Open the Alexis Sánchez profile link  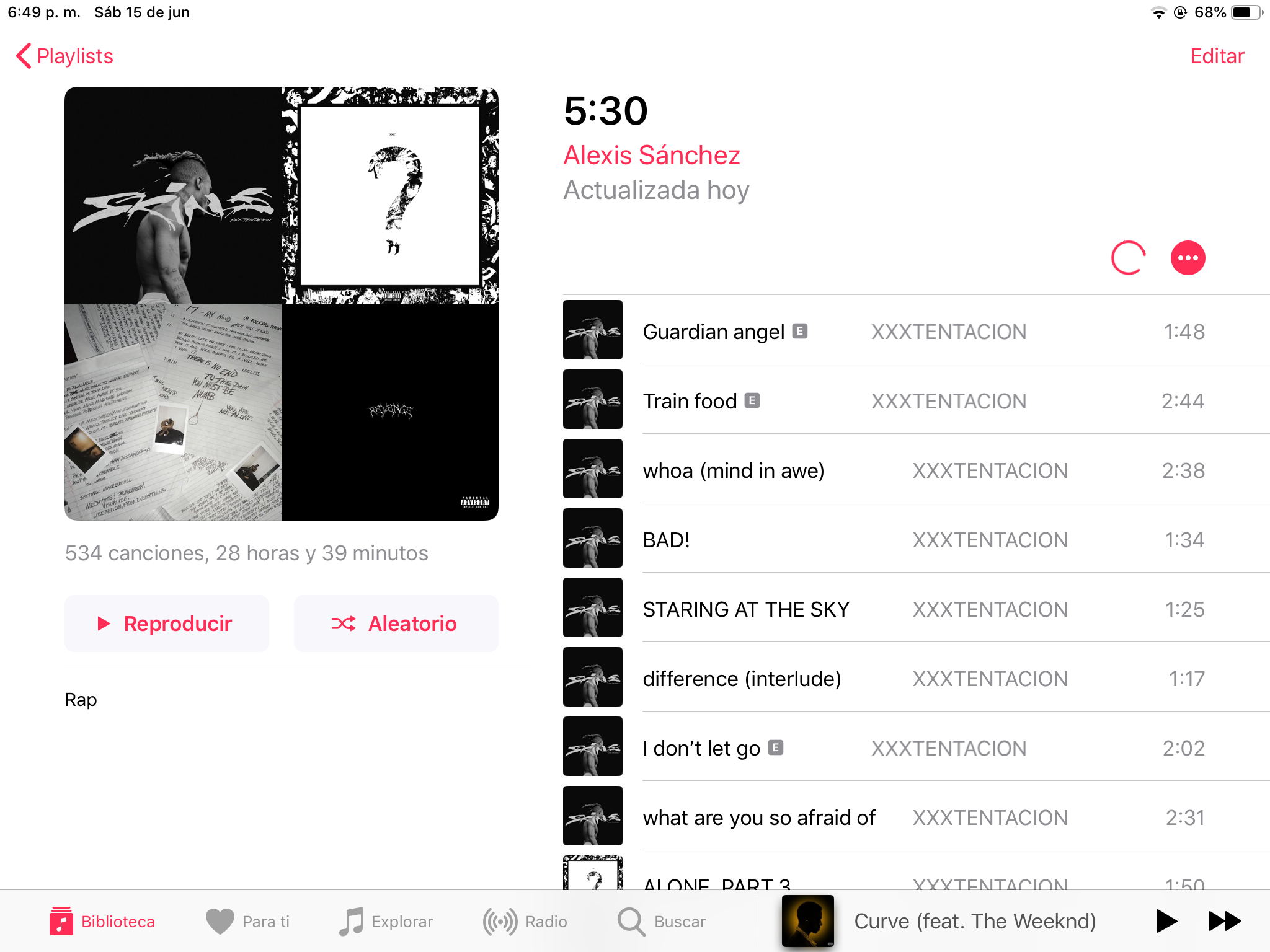(x=651, y=155)
